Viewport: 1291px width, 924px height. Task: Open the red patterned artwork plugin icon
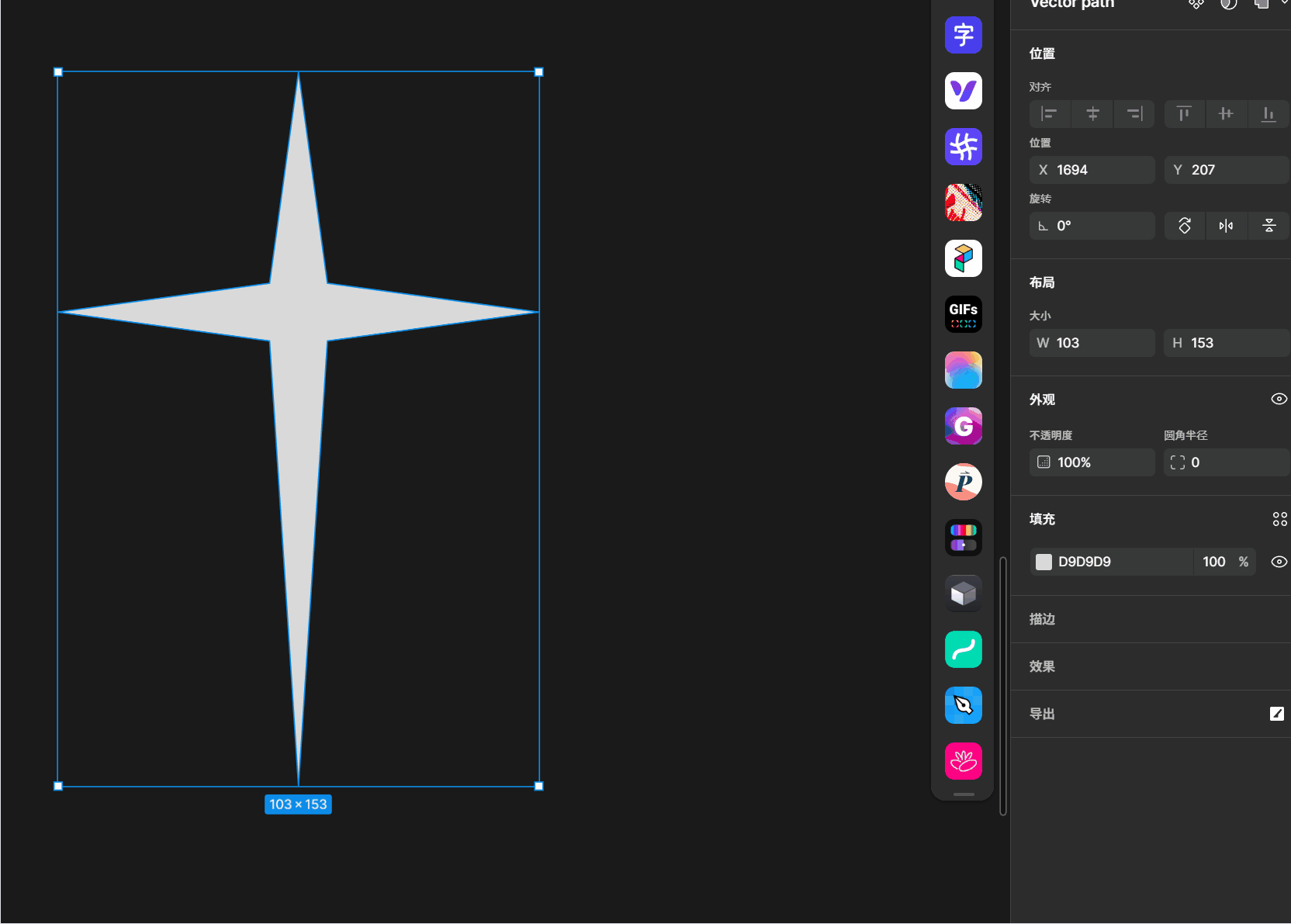pos(964,202)
